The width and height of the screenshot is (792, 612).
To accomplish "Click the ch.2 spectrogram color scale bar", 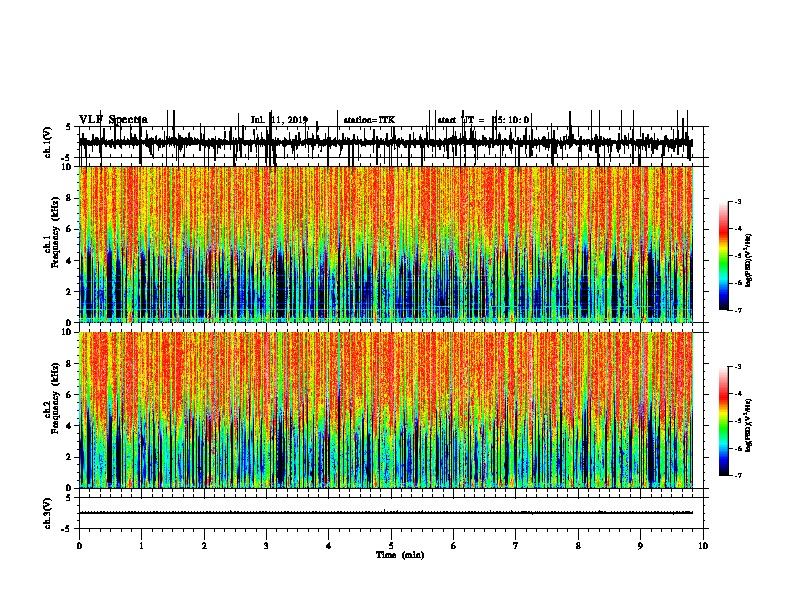I will 723,421.
